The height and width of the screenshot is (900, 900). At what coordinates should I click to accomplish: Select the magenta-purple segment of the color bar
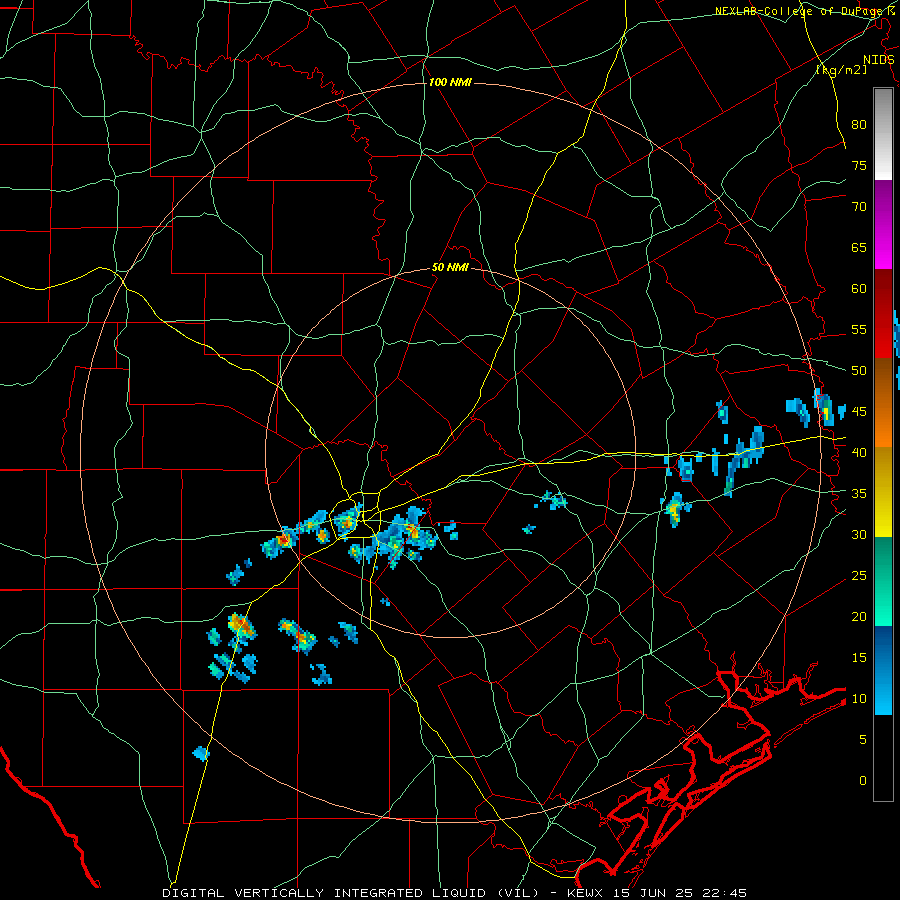coord(883,225)
